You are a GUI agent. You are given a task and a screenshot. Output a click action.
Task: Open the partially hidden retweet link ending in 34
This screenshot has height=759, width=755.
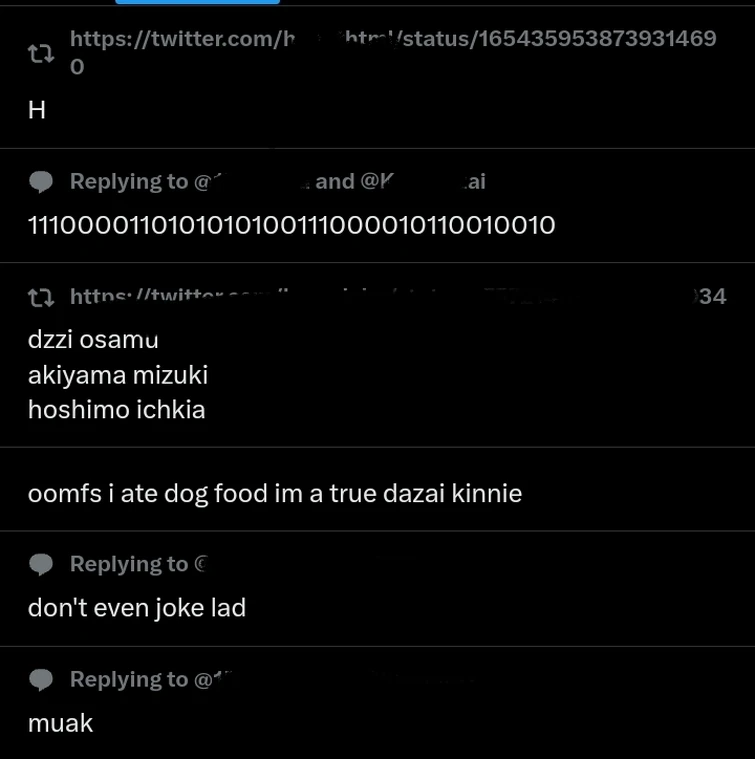coord(398,297)
